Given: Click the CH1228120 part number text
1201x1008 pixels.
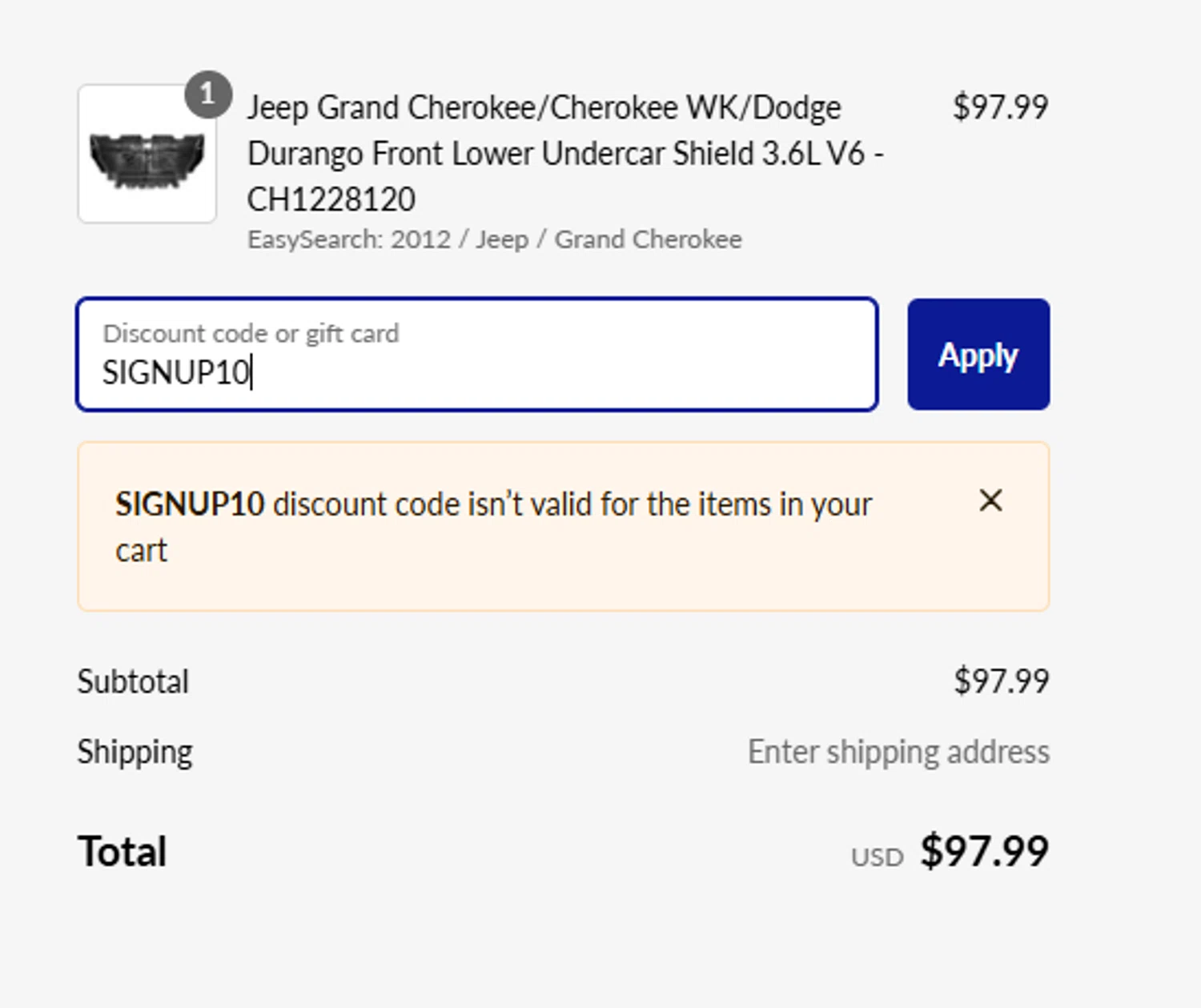Looking at the screenshot, I should tap(331, 199).
